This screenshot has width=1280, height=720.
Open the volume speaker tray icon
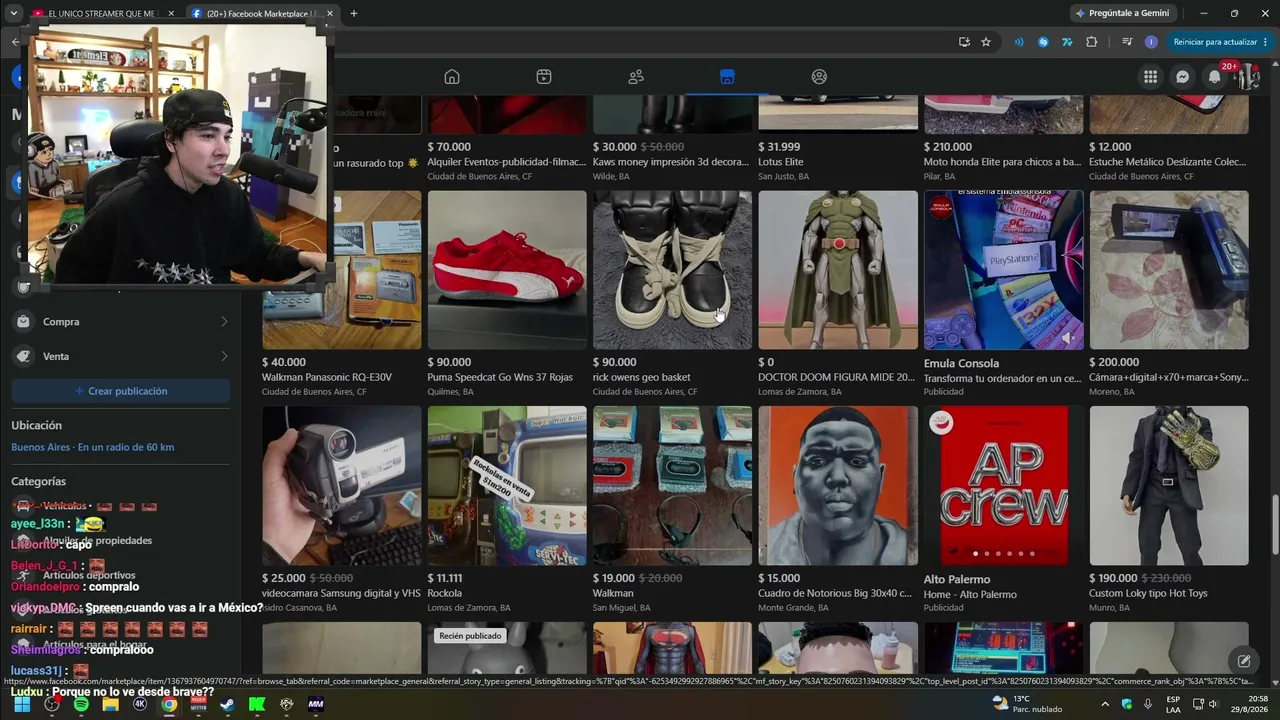(x=1216, y=704)
